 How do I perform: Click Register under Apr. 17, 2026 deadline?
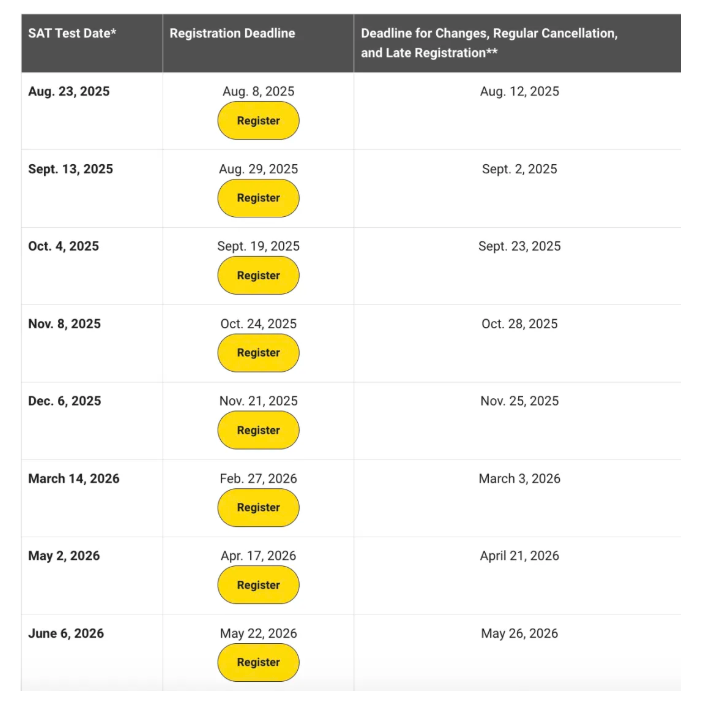pyautogui.click(x=258, y=585)
